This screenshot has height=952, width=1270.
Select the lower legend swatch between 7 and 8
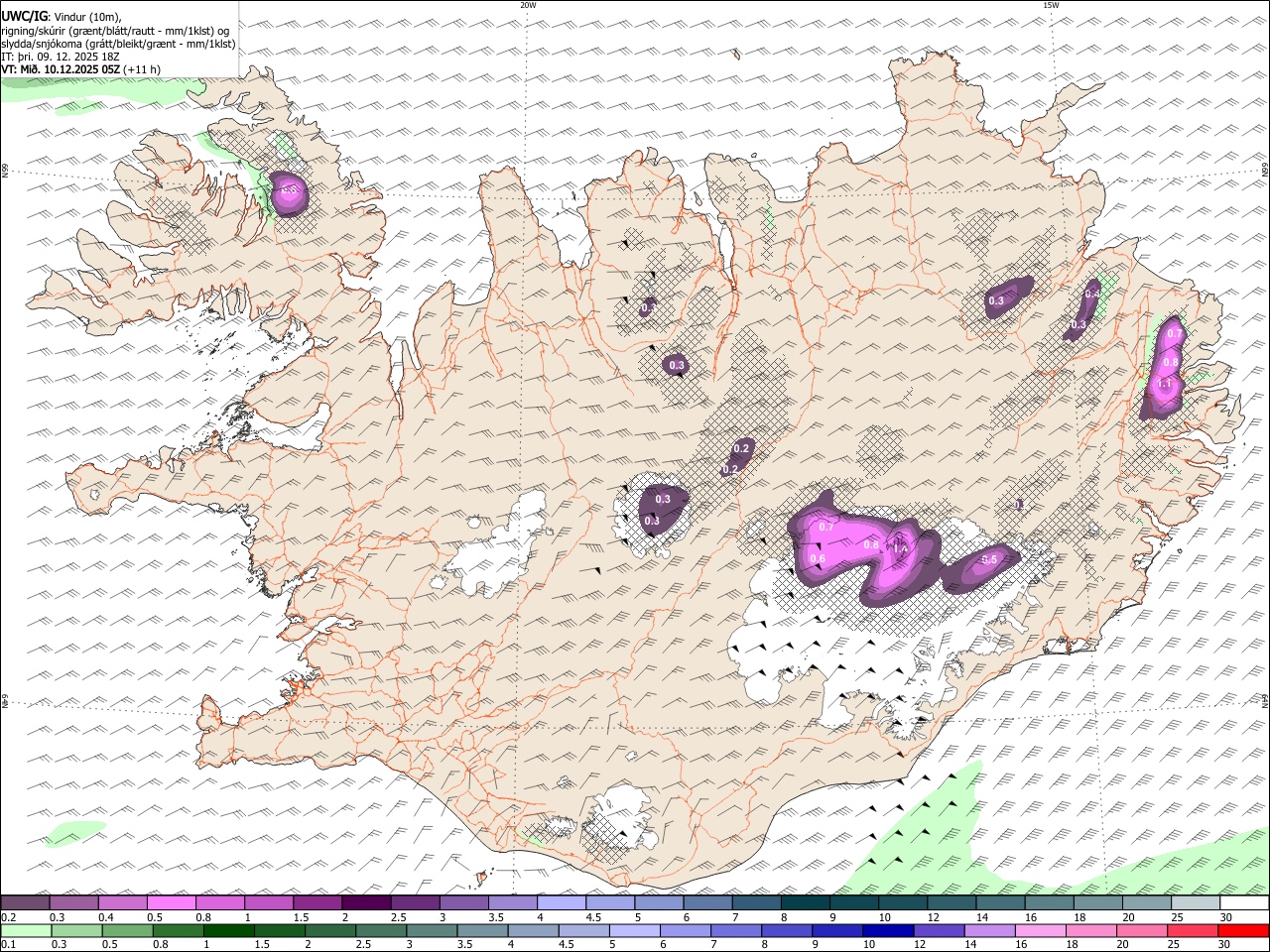coord(736,930)
